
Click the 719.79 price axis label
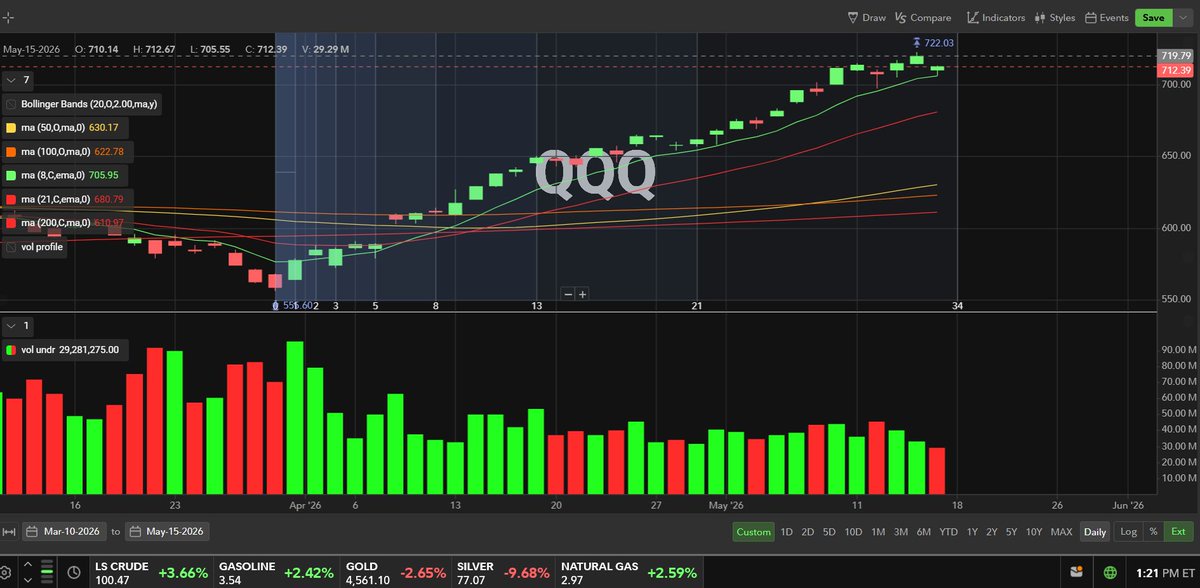tap(1175, 55)
